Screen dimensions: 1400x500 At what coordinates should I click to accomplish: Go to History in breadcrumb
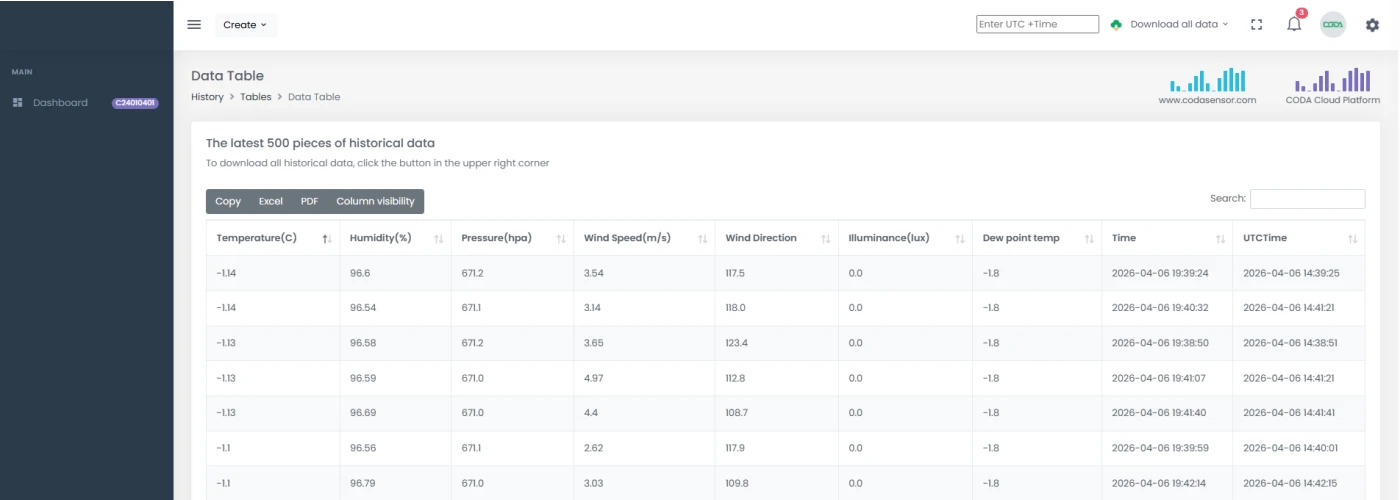pos(207,97)
